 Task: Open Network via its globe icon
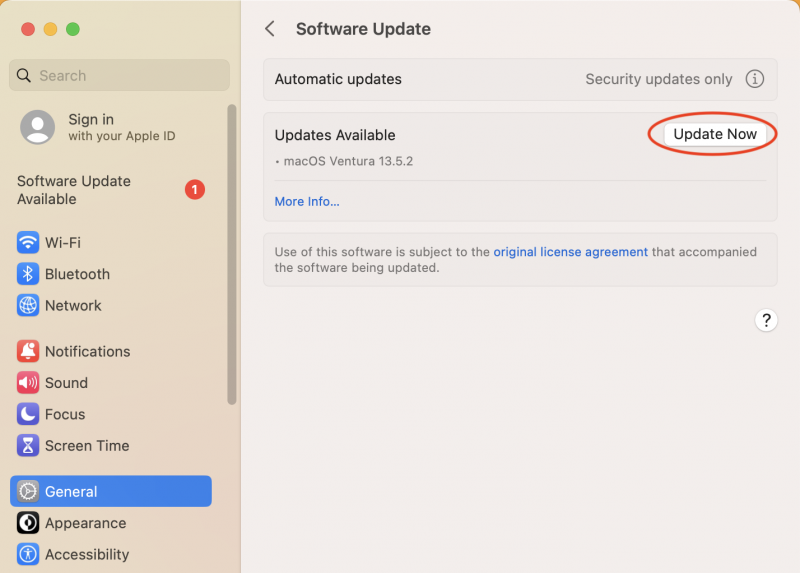click(x=28, y=305)
